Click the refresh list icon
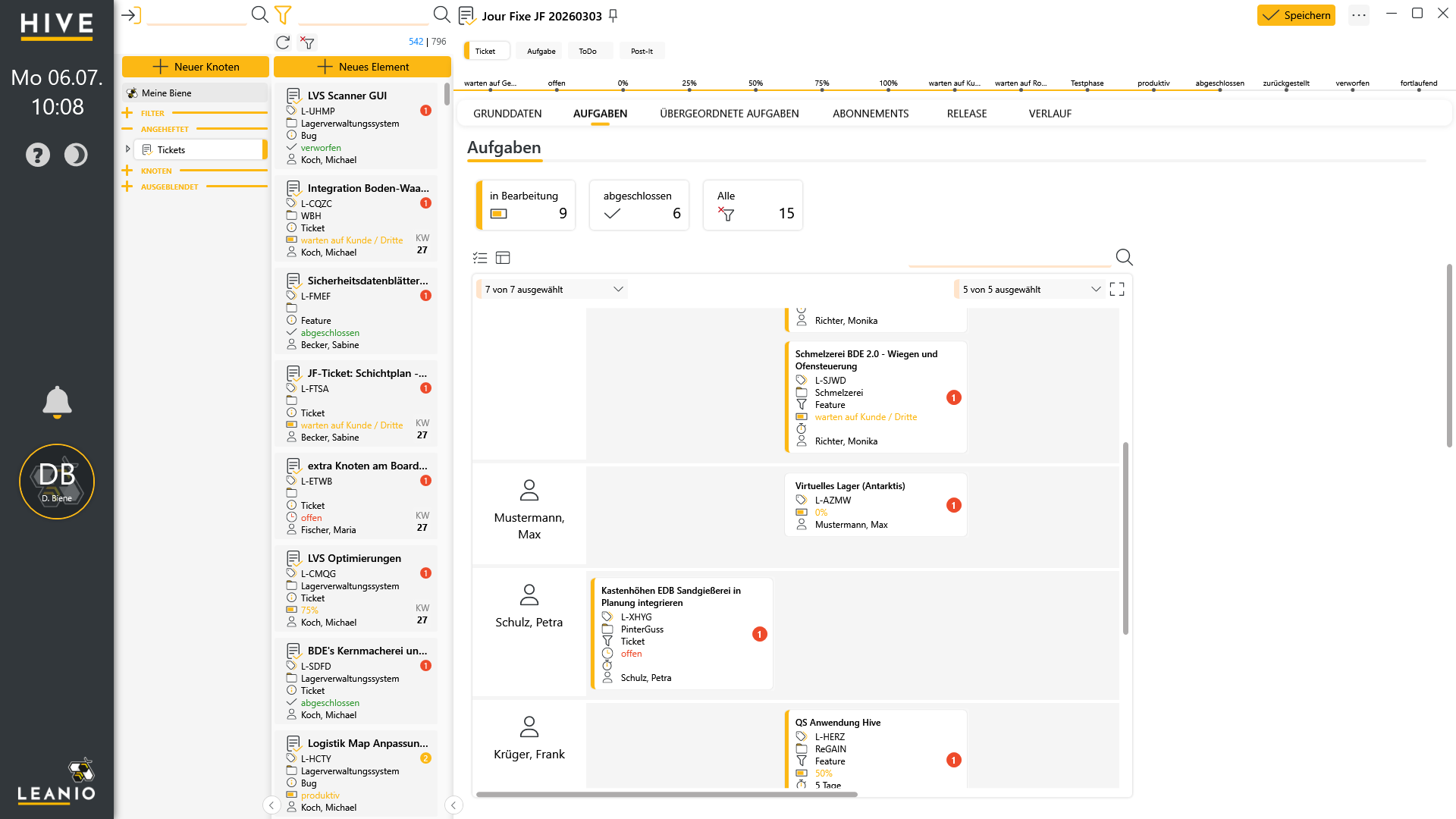1456x819 pixels. pos(283,42)
